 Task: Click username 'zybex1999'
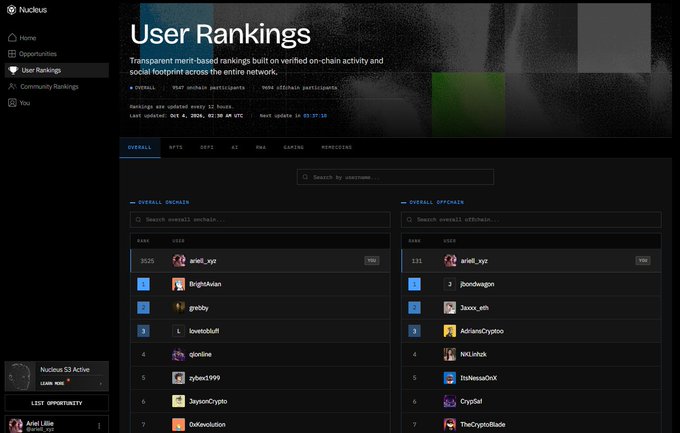tap(204, 378)
